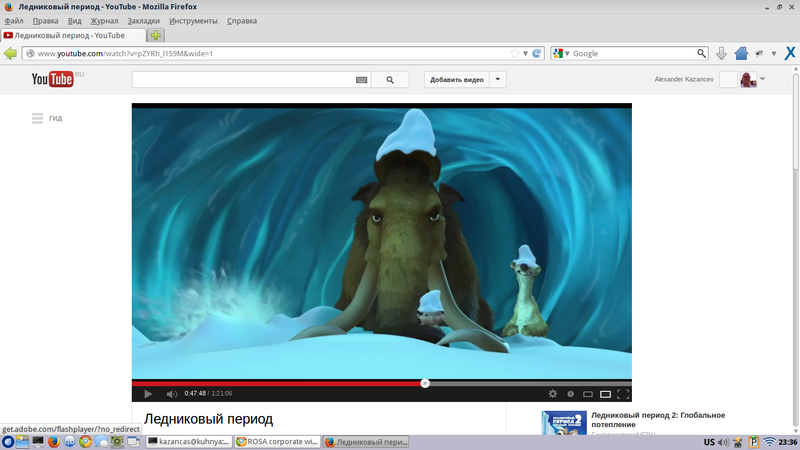Image resolution: width=800 pixels, height=450 pixels.
Task: Open the Журнал menu
Action: click(x=104, y=21)
